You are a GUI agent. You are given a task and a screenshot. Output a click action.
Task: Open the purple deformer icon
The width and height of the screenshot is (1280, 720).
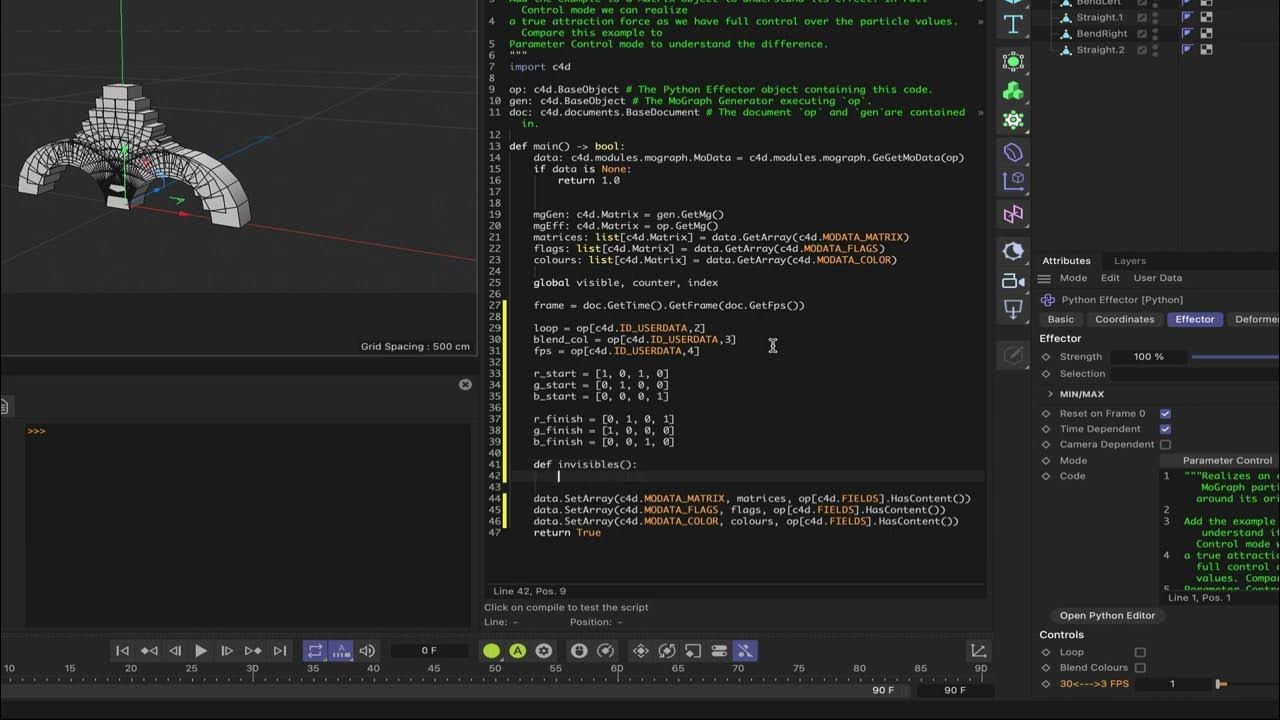point(1013,152)
